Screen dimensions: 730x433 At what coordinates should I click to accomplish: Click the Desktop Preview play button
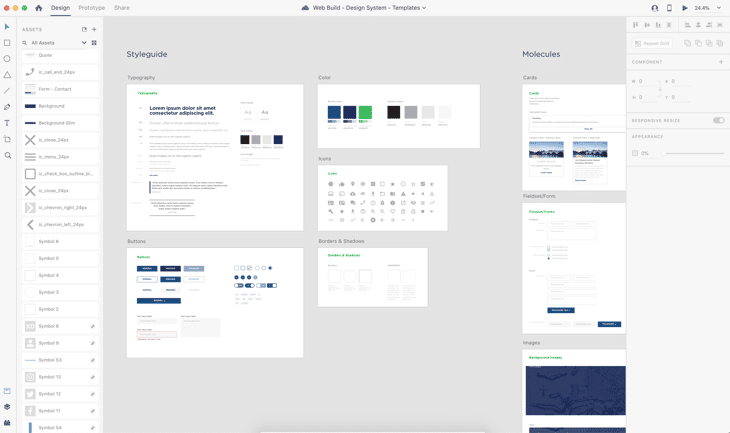(685, 8)
